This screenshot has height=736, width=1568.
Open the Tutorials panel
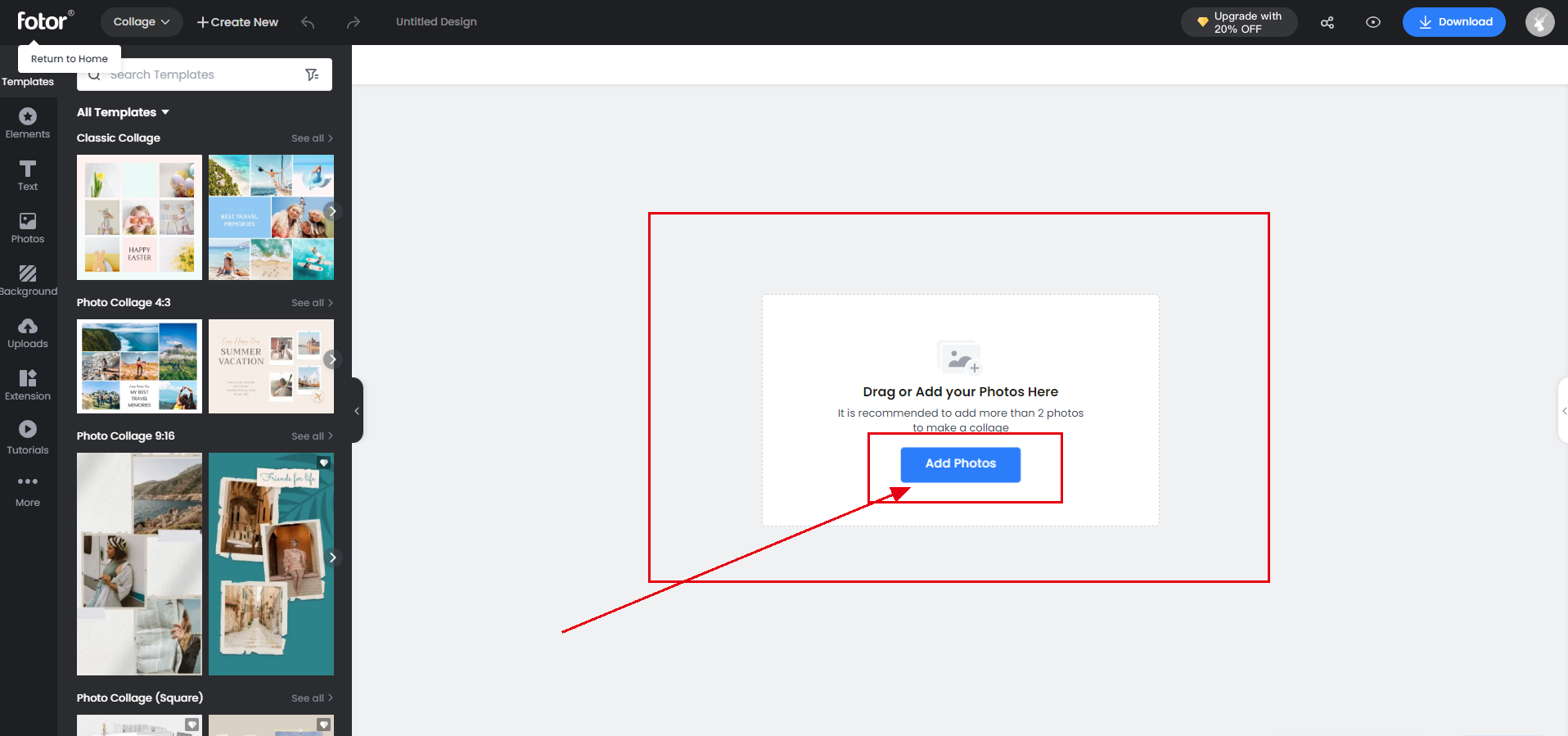click(28, 439)
